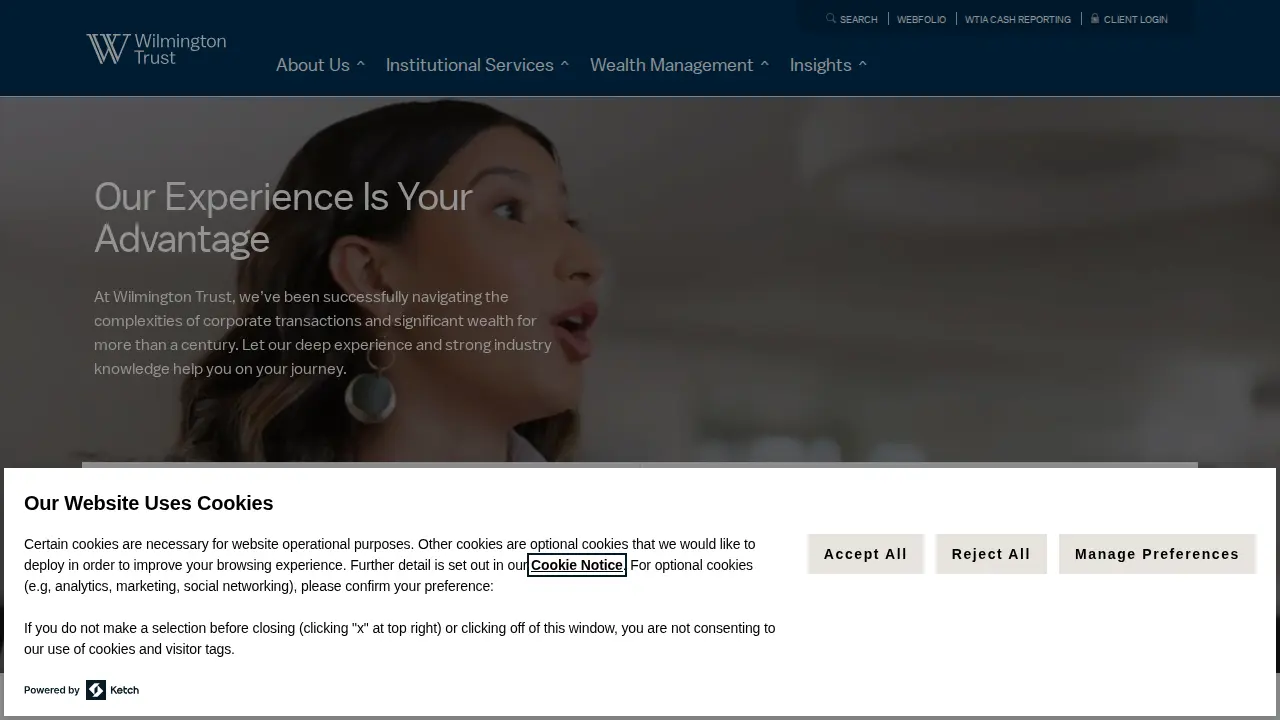Click the Ketch logo icon
The width and height of the screenshot is (1280, 720).
[x=96, y=690]
